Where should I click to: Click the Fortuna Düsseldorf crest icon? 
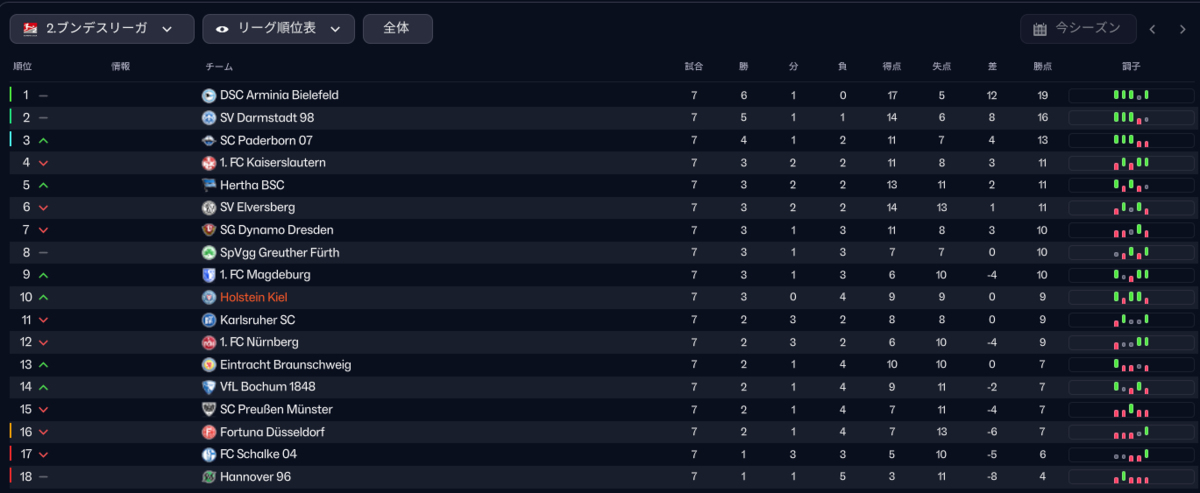pos(209,432)
